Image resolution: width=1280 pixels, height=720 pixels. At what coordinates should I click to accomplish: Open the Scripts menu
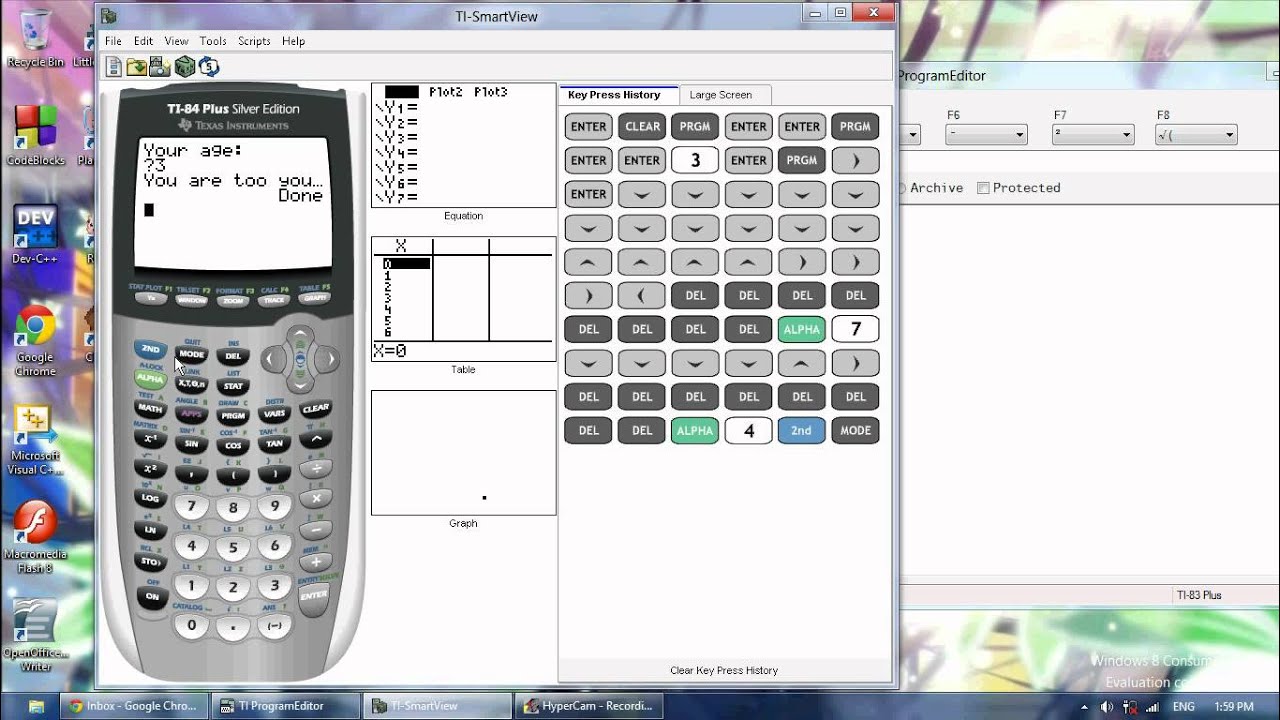click(254, 41)
